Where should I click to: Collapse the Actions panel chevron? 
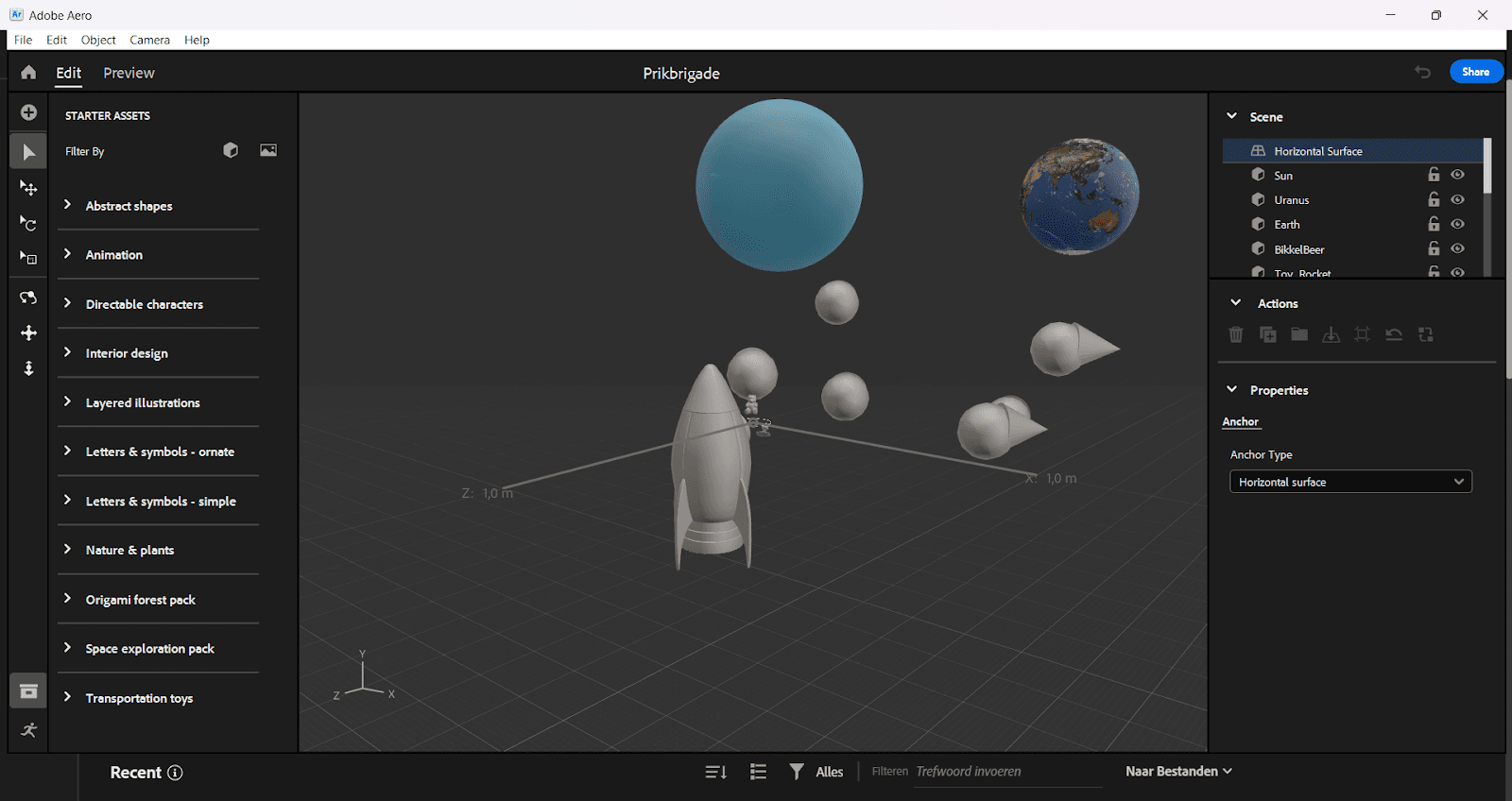(1235, 303)
